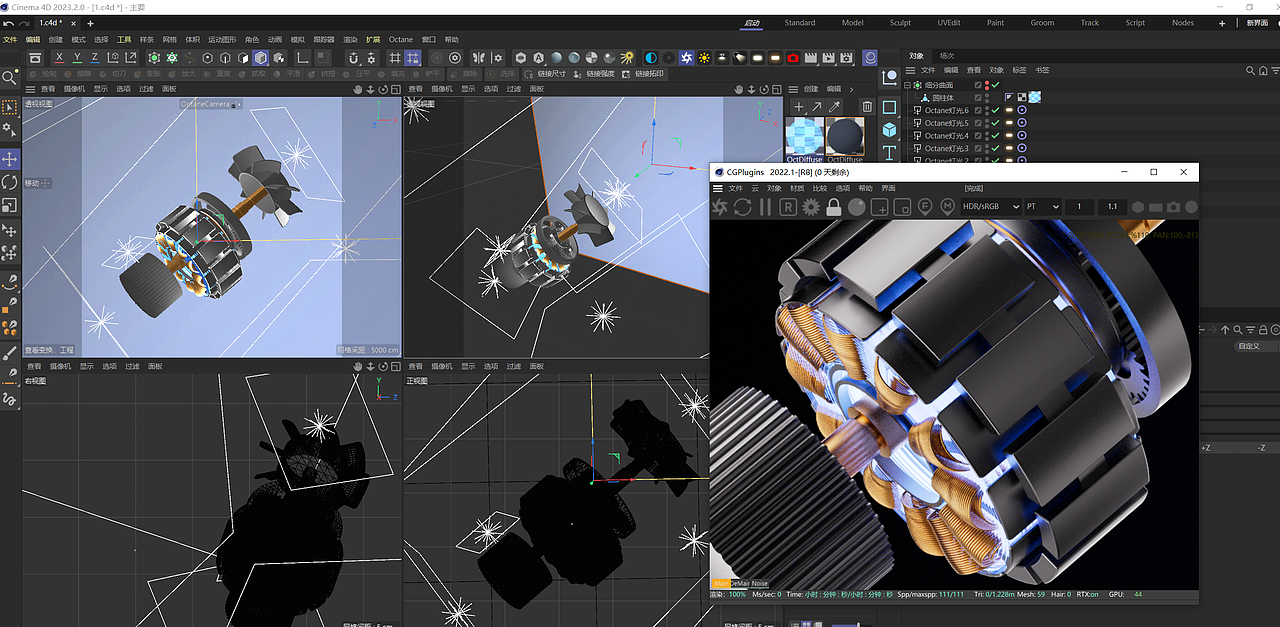
Task: Enable the X axis lock icon
Action: (x=60, y=58)
